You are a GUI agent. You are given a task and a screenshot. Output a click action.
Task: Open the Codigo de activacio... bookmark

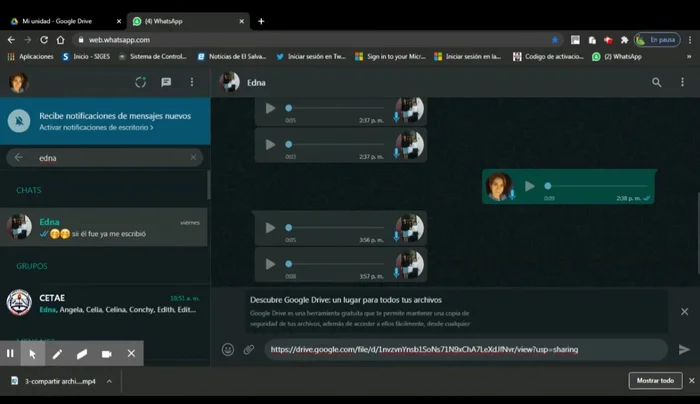tap(548, 57)
